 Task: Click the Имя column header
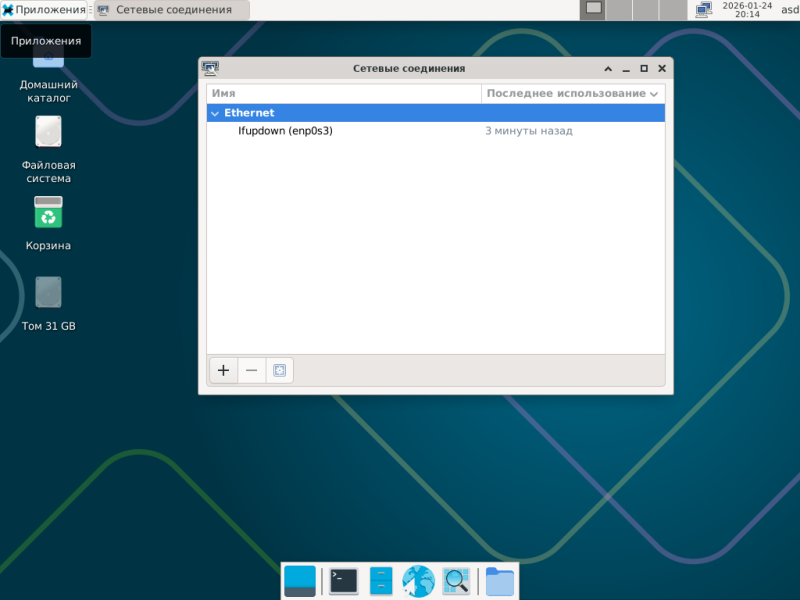344,93
